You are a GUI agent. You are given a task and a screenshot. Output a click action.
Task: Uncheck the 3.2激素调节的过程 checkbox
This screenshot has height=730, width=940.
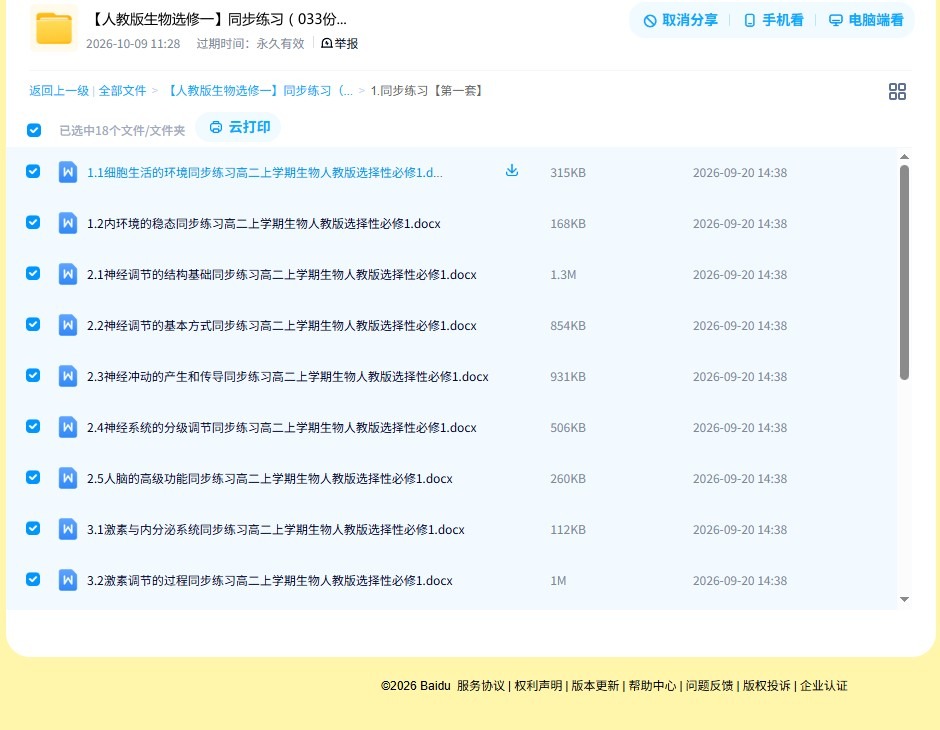(33, 579)
